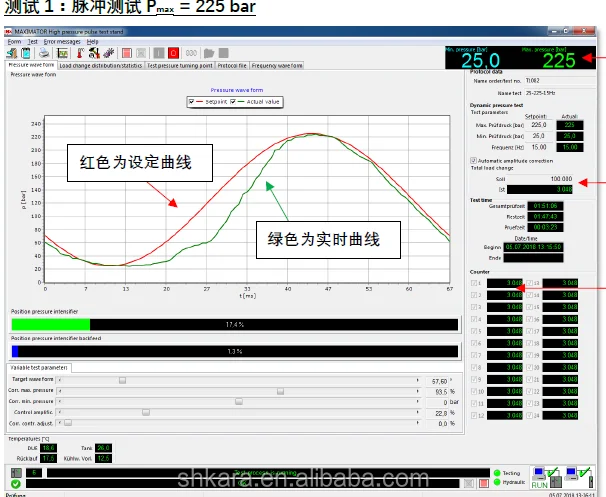Click the red circle record icon
606x497 pixels.
pyautogui.click(x=172, y=52)
